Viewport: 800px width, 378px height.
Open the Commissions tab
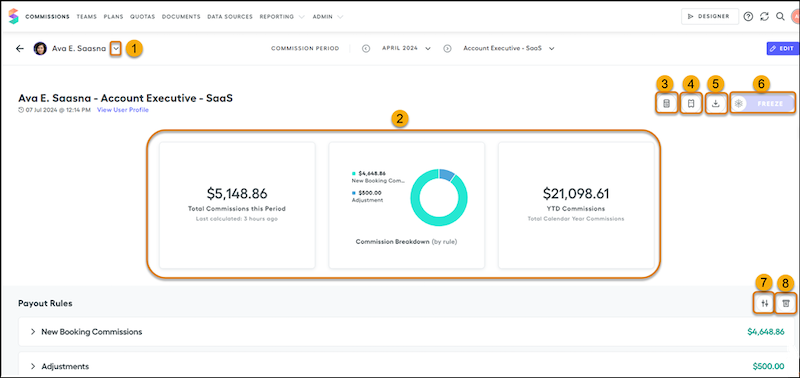(47, 16)
